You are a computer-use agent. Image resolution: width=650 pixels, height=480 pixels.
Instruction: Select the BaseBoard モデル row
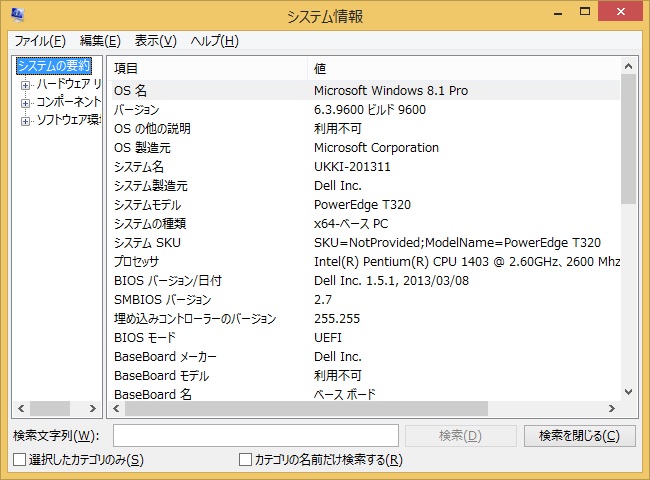366,376
